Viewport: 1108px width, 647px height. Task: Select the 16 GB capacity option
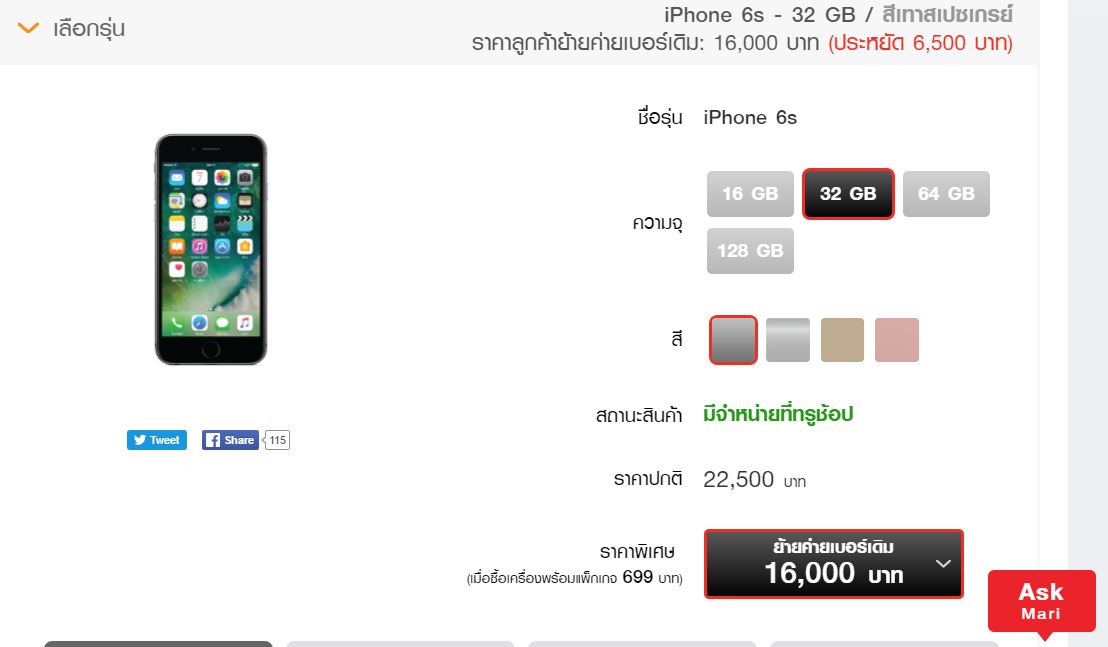click(750, 194)
